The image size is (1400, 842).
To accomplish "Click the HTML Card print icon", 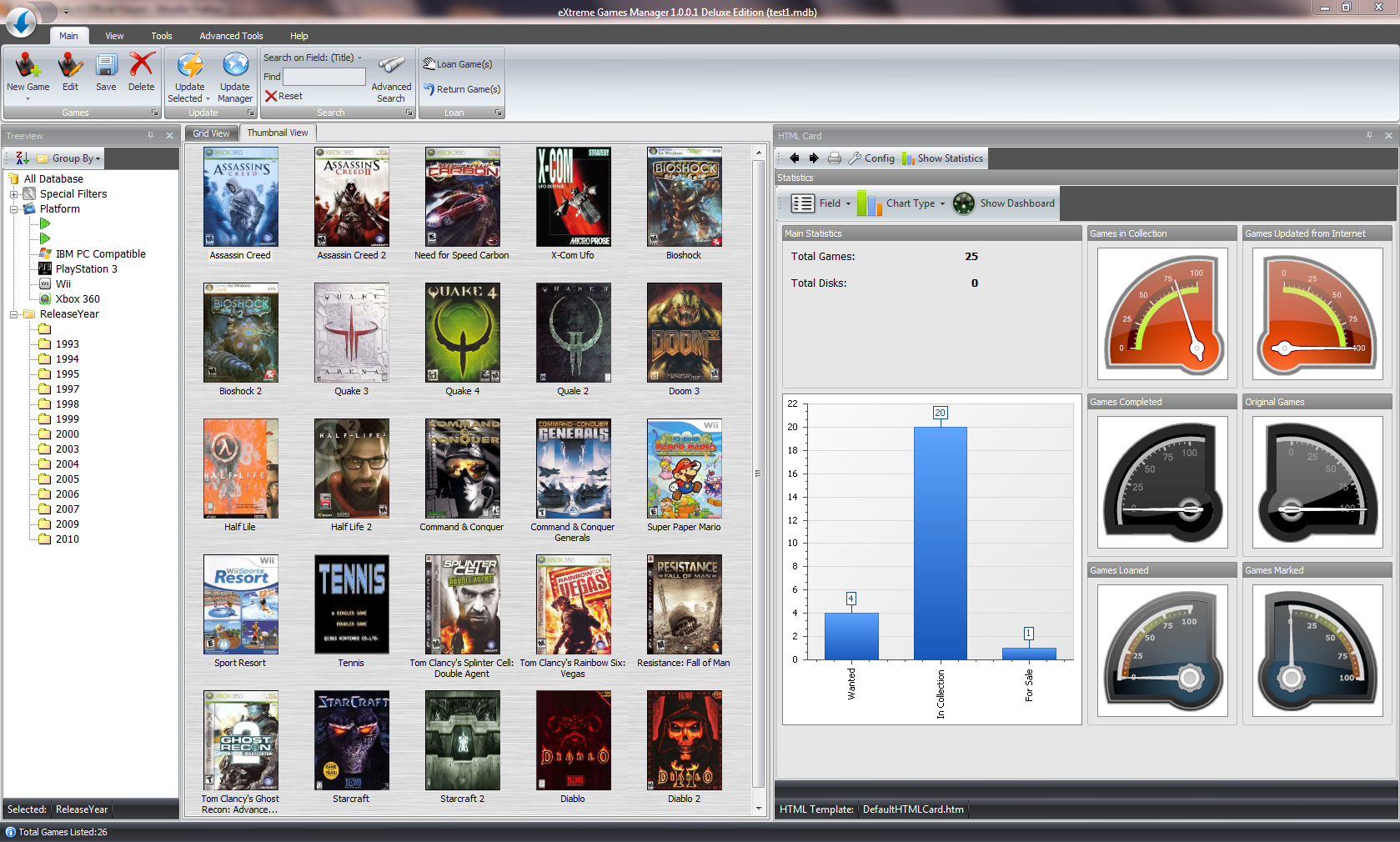I will pyautogui.click(x=835, y=158).
